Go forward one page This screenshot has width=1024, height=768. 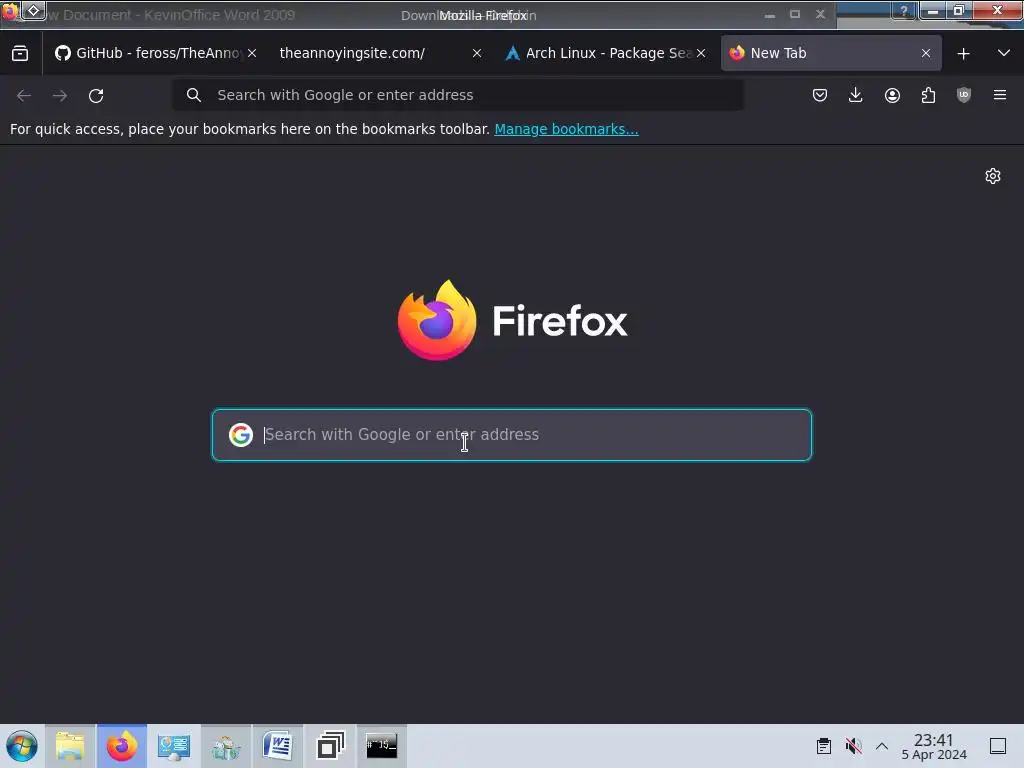pos(60,95)
